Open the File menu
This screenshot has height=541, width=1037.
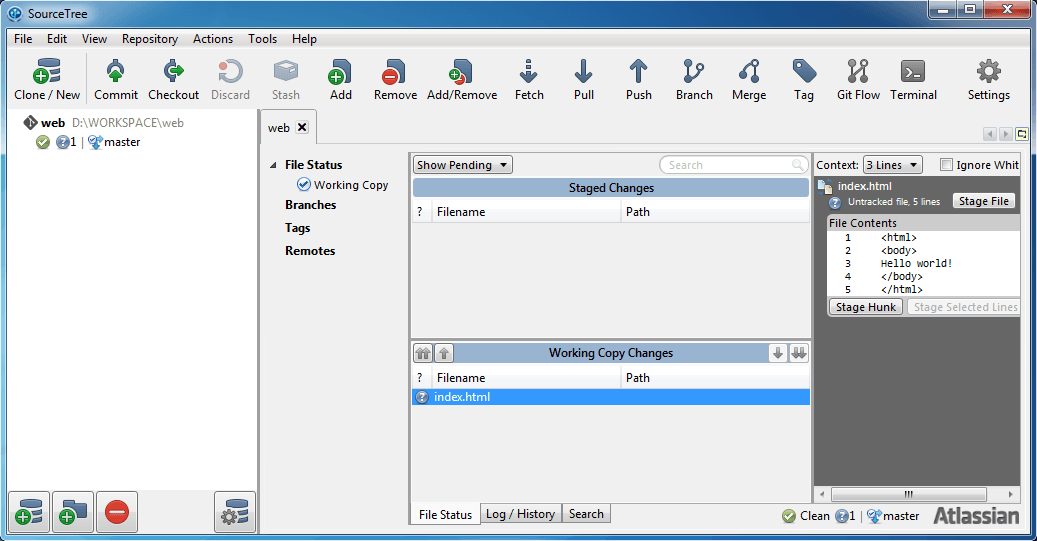coord(23,39)
